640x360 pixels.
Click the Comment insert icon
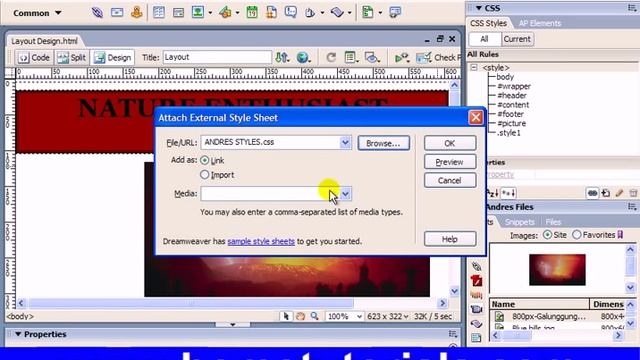coord(291,12)
